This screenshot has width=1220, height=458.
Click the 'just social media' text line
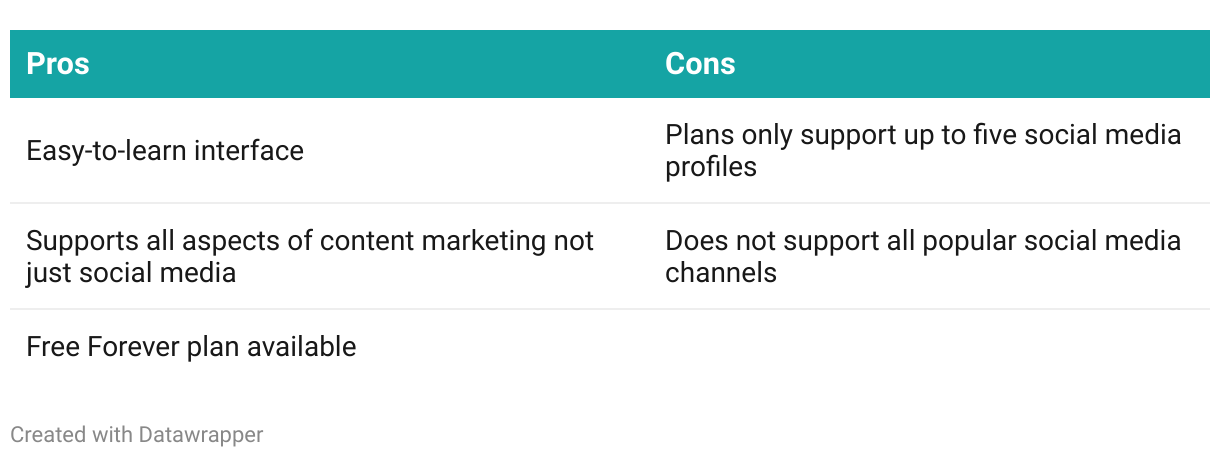tap(131, 272)
